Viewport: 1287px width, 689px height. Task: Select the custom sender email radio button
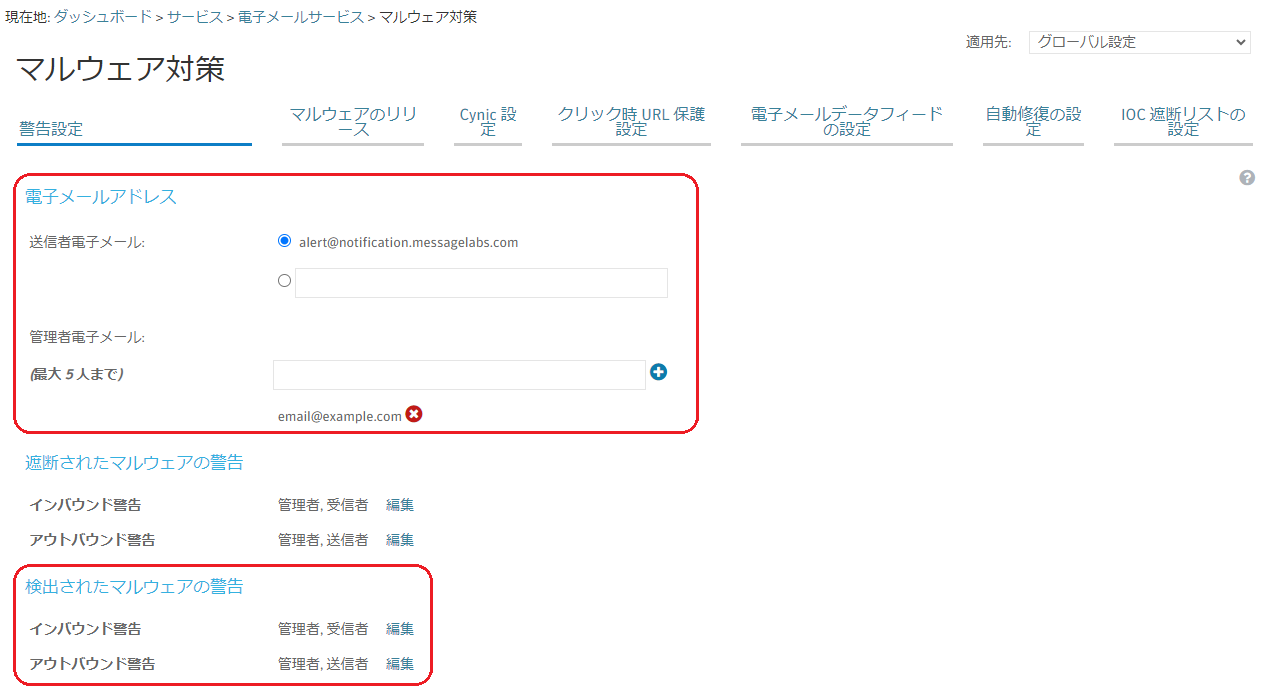click(x=285, y=281)
